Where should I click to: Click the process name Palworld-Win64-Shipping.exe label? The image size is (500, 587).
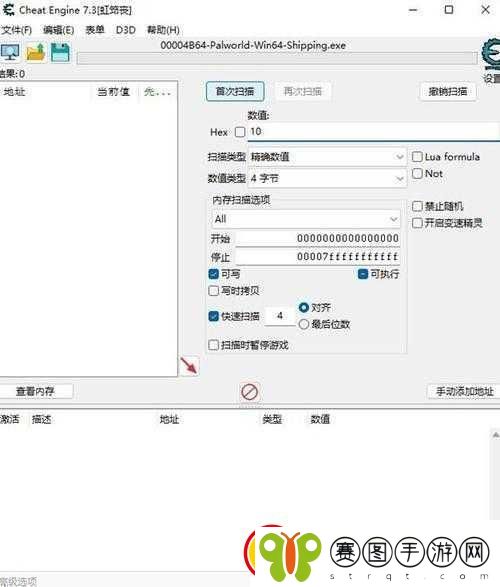click(x=253, y=45)
